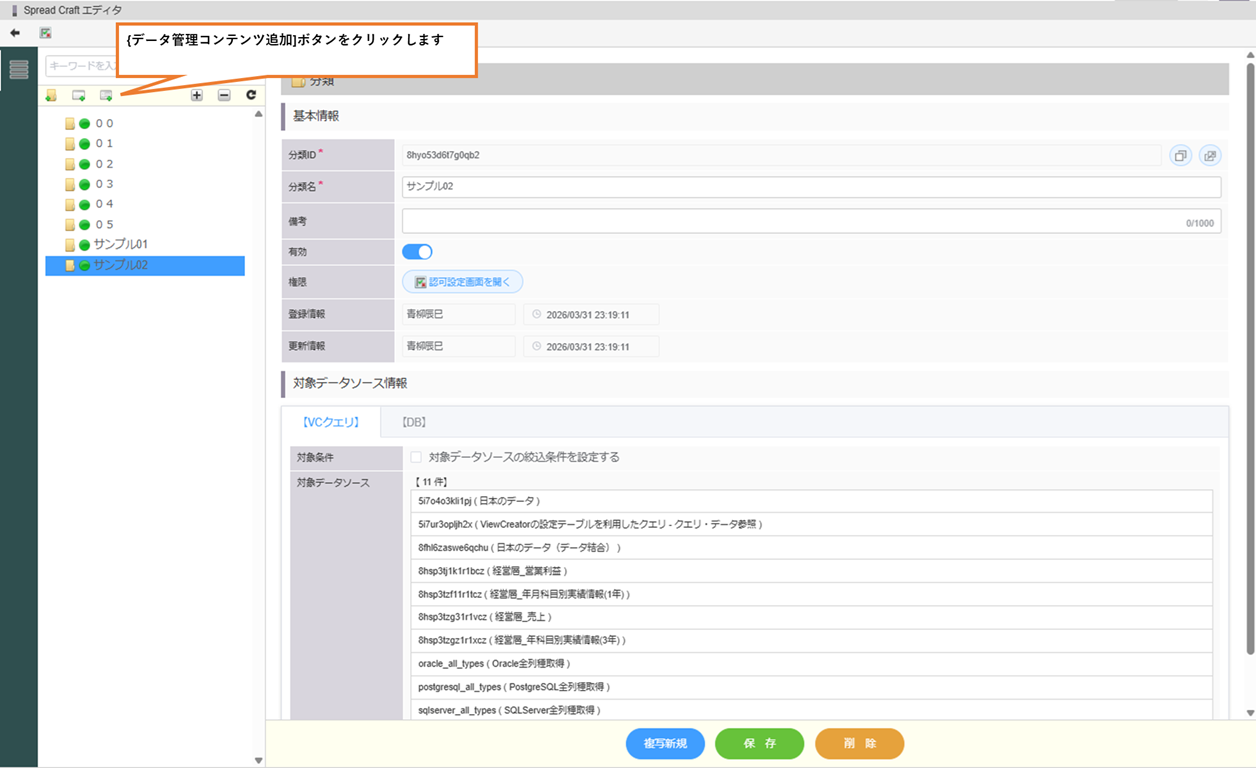1256x768 pixels.
Task: Check 対象データソースの絞込条件を設定する checkbox
Action: pyautogui.click(x=416, y=457)
